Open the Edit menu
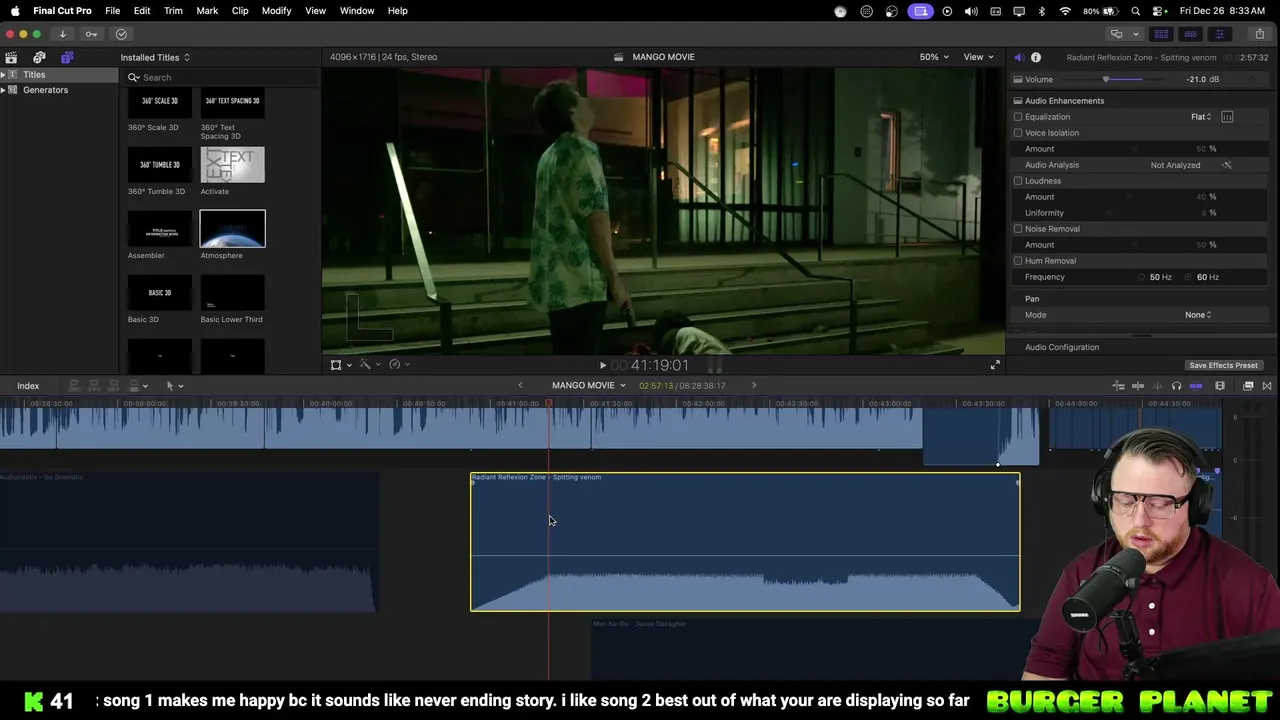Image resolution: width=1280 pixels, height=720 pixels. 142,11
